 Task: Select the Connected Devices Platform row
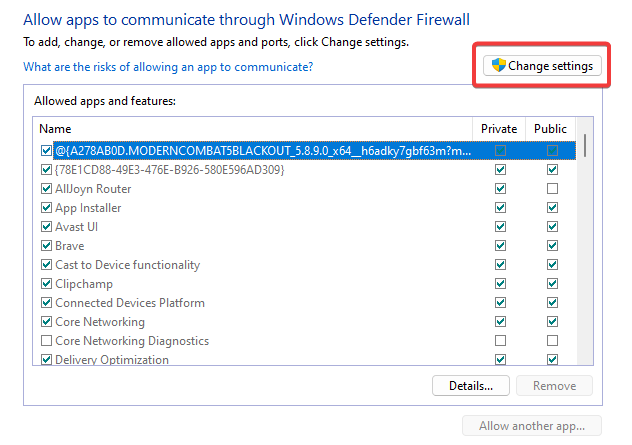[130, 303]
